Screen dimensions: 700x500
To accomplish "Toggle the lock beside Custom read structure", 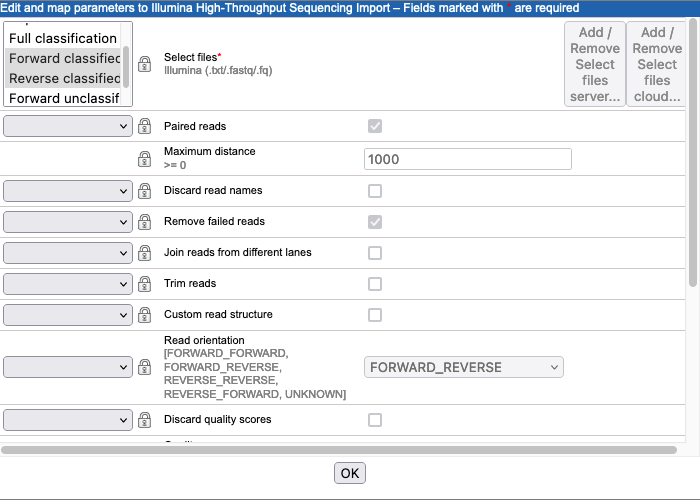I will pos(145,315).
